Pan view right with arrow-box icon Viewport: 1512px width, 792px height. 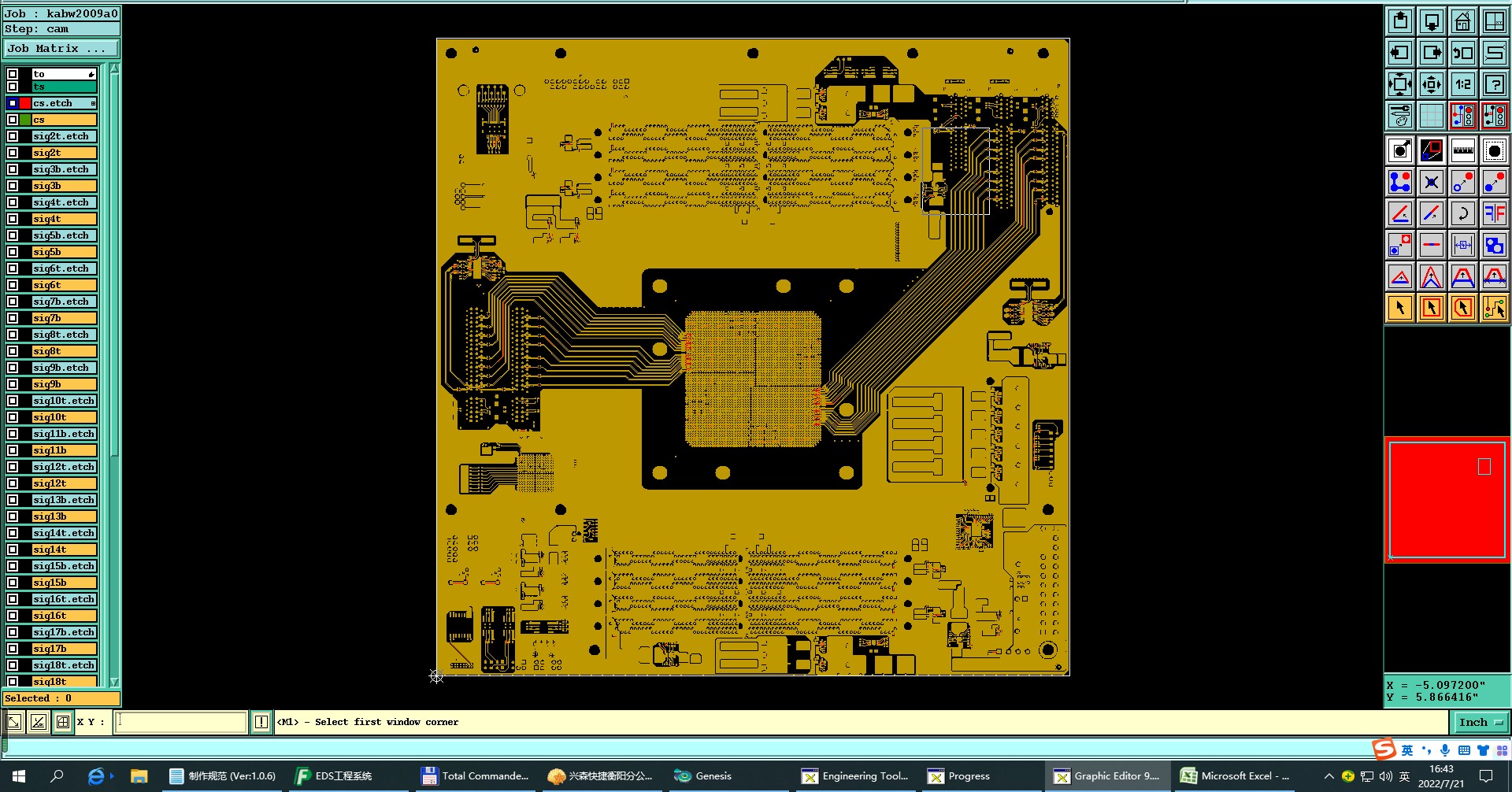1432,53
